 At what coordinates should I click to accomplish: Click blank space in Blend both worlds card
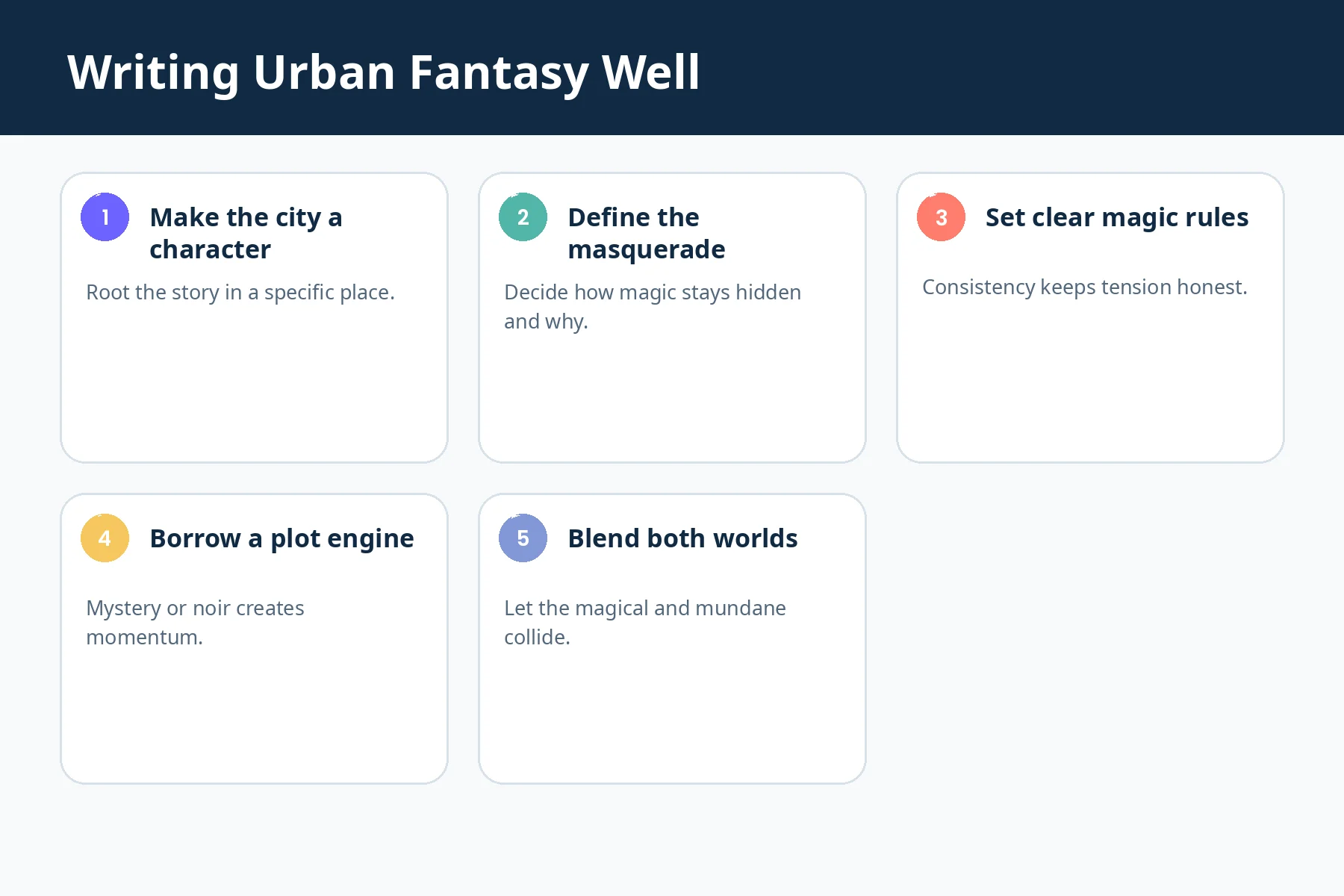tap(672, 717)
